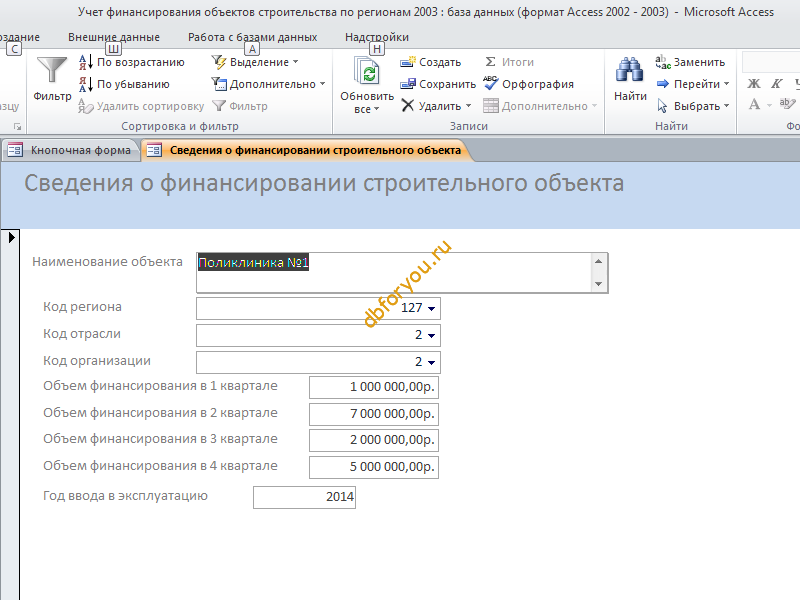
Task: Click the 2nd quarter financing amount field
Action: click(373, 414)
